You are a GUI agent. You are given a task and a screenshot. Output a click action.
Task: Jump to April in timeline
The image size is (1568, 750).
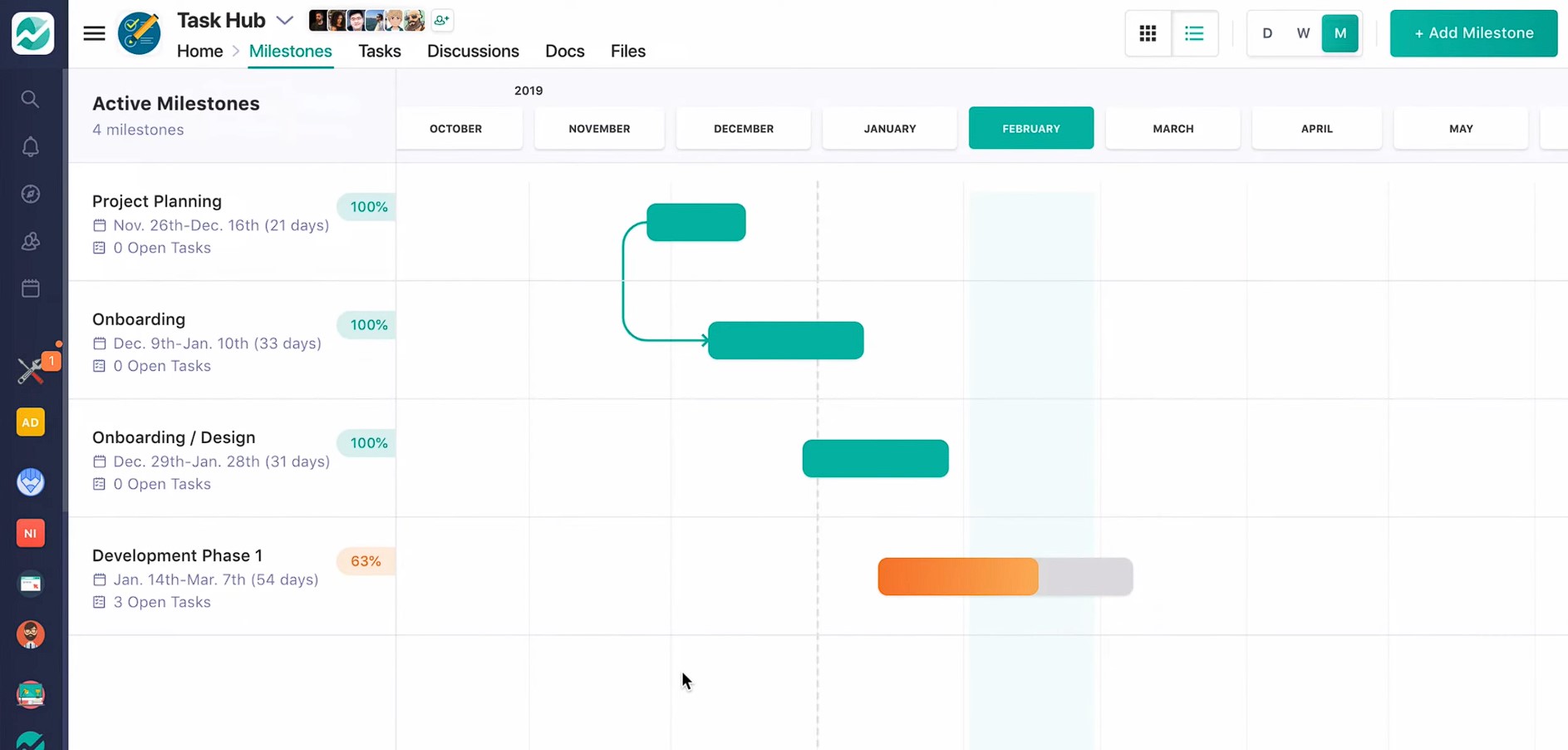pos(1316,128)
